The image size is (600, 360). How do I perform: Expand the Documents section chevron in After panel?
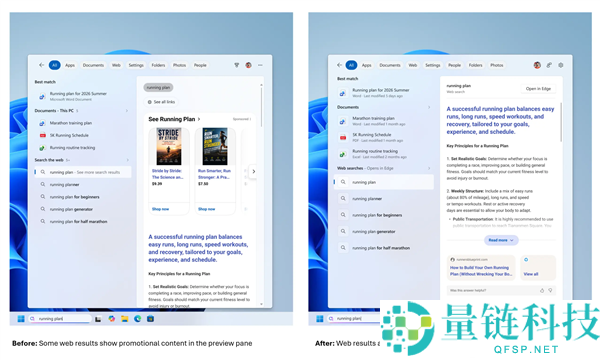[x=429, y=108]
